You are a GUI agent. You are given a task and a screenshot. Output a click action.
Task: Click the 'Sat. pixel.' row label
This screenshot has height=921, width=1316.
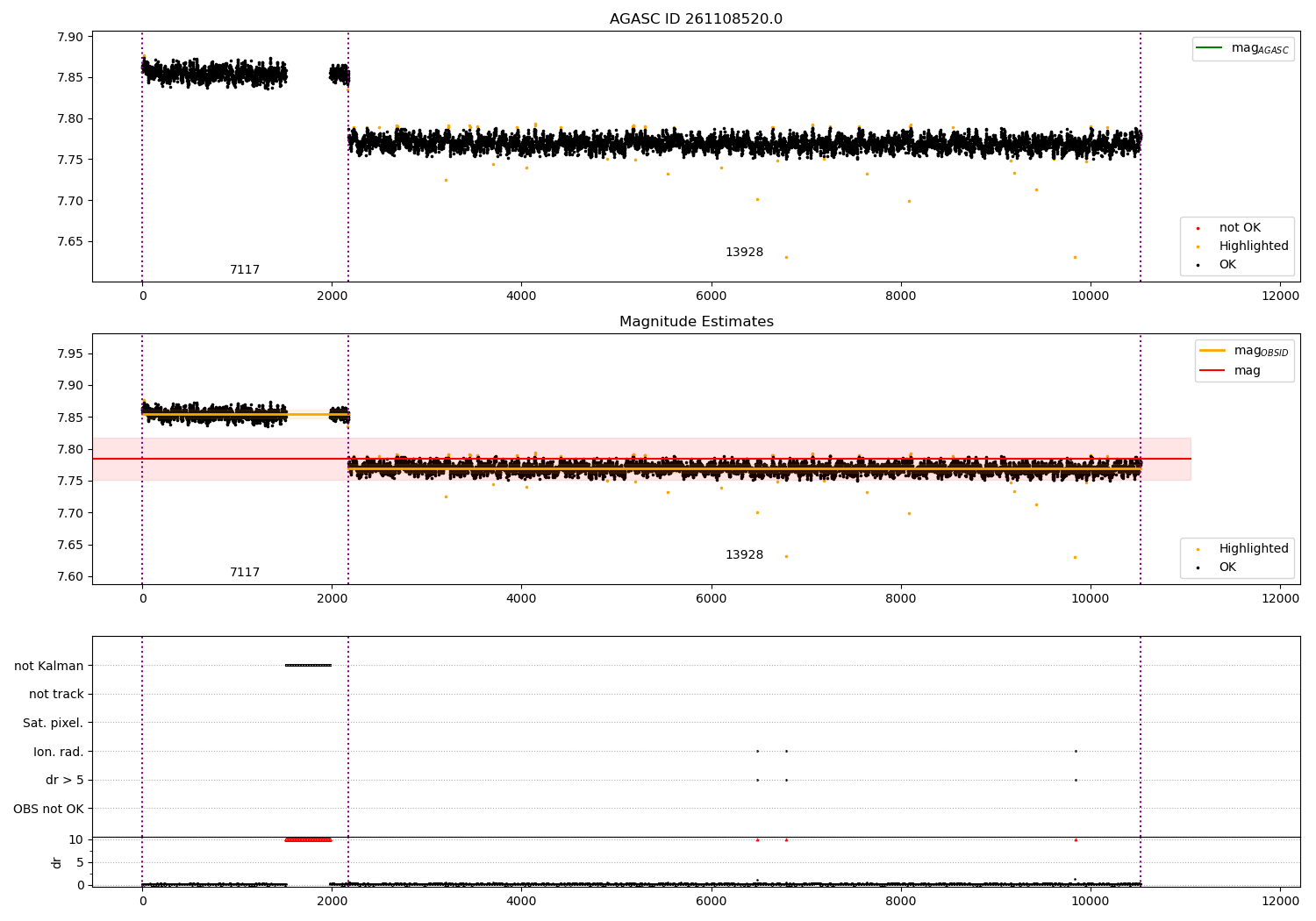click(x=54, y=724)
